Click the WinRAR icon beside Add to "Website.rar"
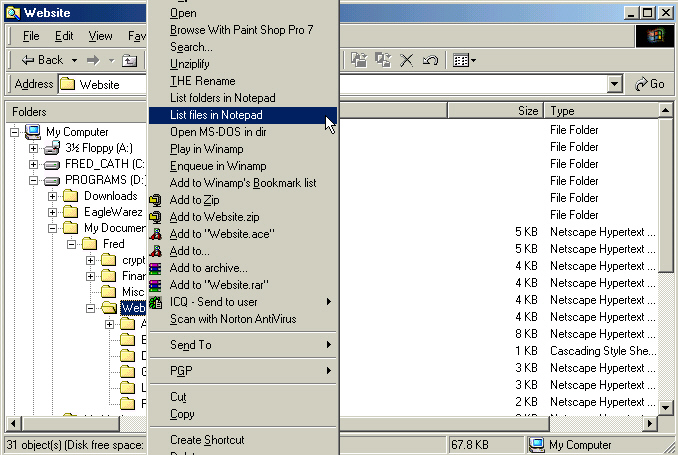678x455 pixels. tap(155, 285)
